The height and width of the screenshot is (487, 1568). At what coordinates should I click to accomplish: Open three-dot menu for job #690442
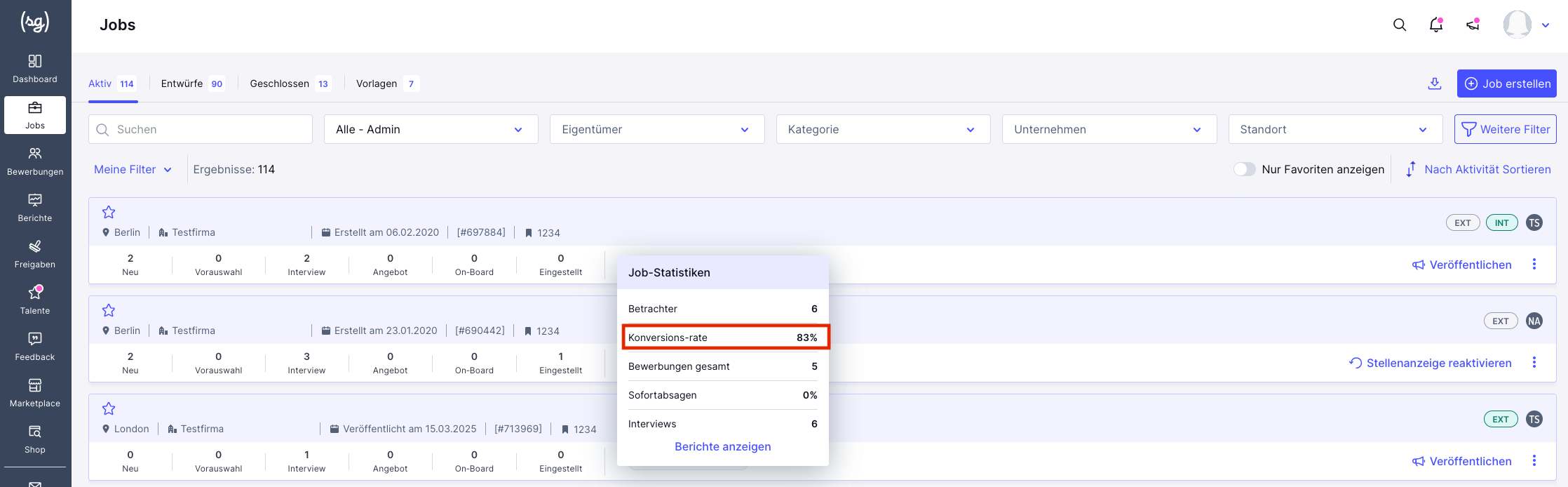tap(1534, 362)
